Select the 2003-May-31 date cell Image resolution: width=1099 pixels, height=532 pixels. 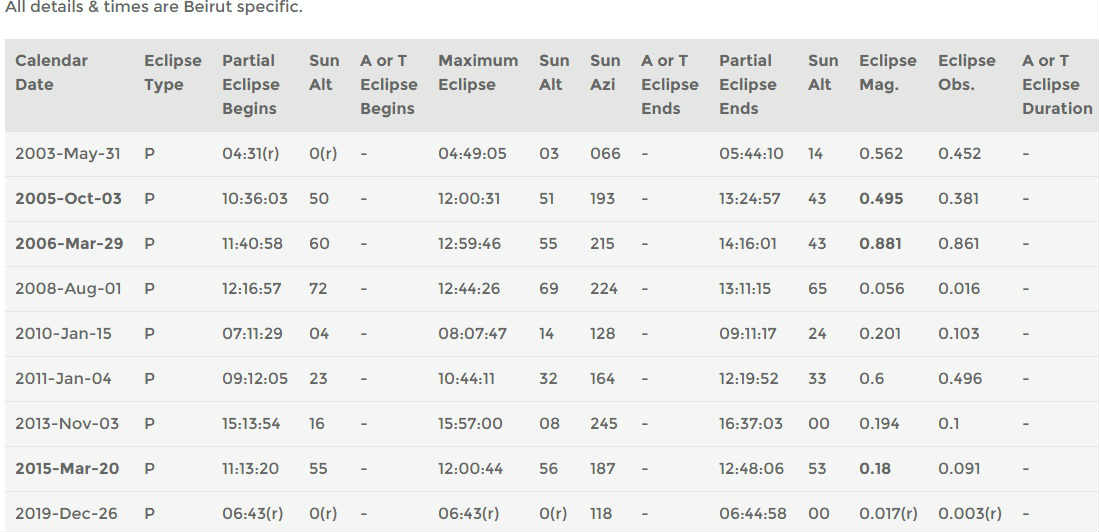tap(67, 153)
